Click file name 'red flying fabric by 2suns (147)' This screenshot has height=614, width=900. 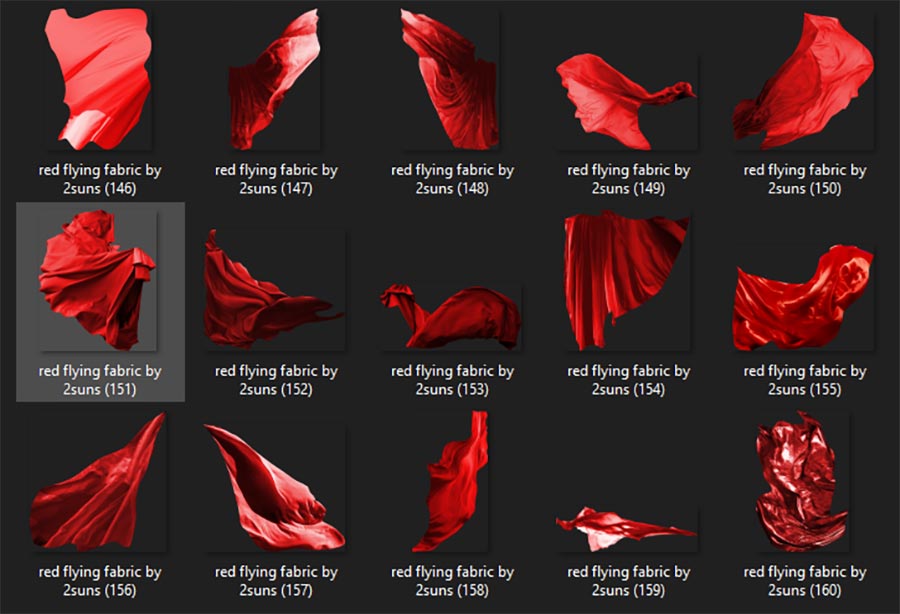[x=276, y=179]
